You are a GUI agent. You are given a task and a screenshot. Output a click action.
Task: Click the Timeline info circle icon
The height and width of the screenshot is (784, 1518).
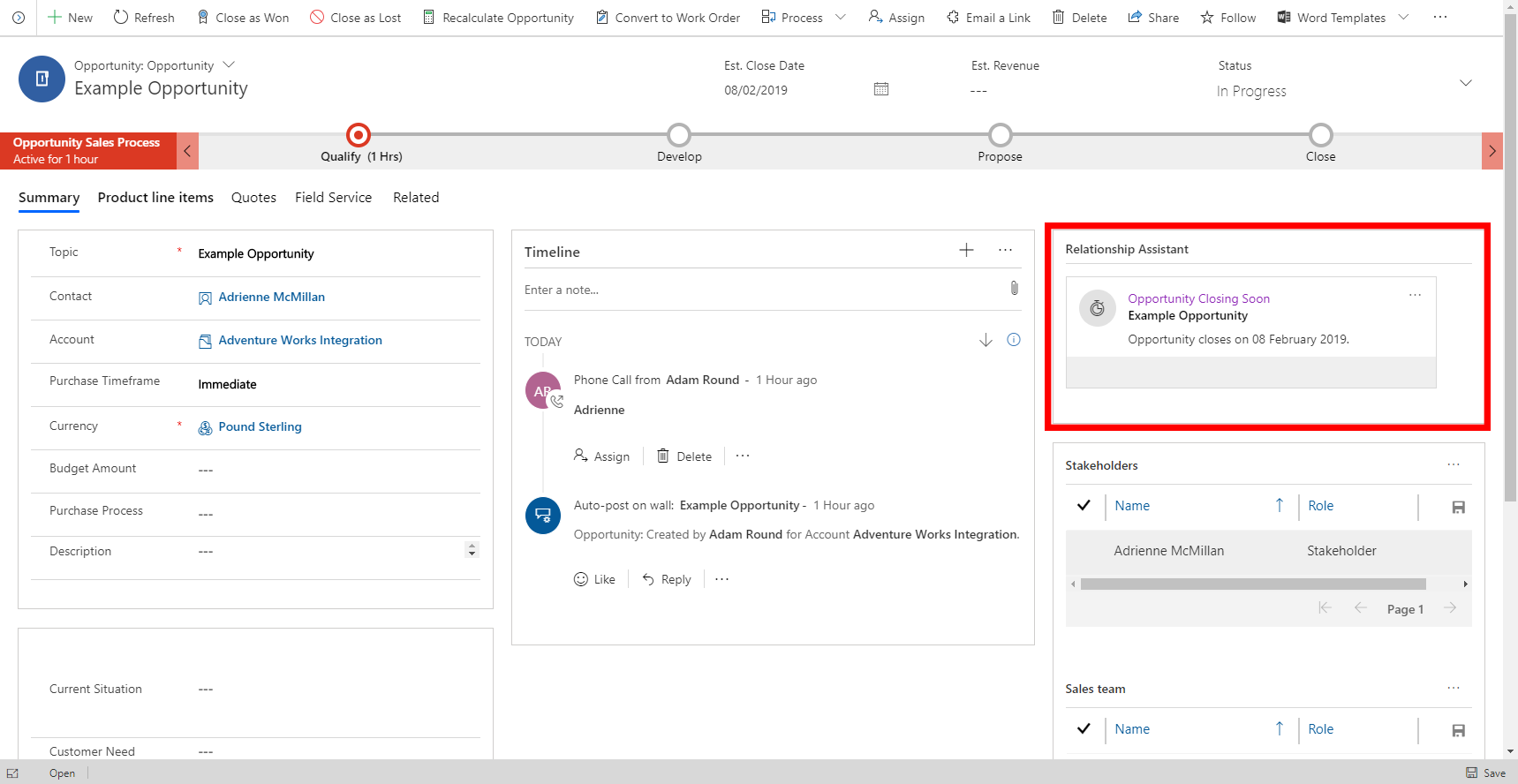pos(1014,340)
